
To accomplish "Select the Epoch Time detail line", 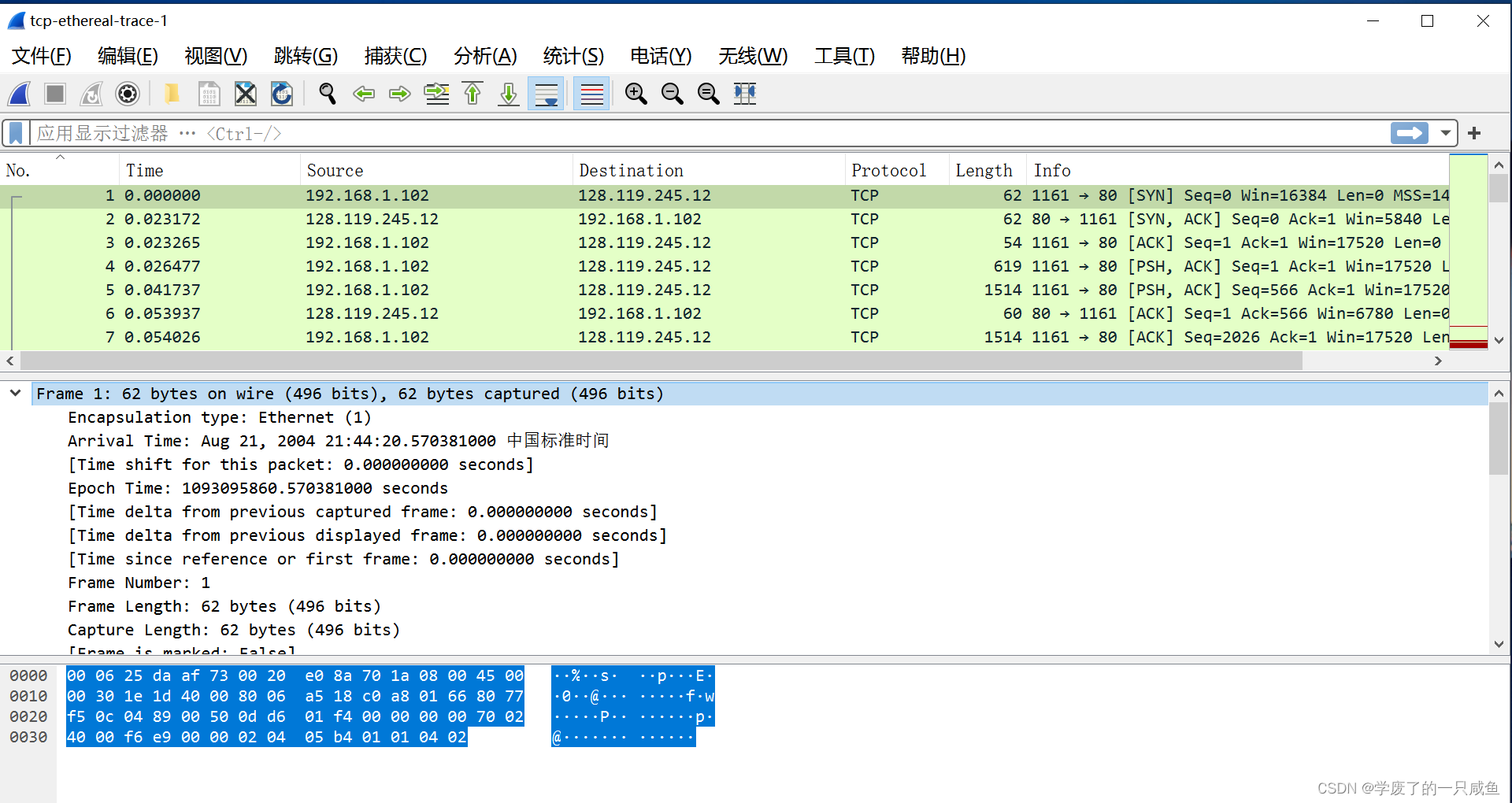I will point(258,488).
